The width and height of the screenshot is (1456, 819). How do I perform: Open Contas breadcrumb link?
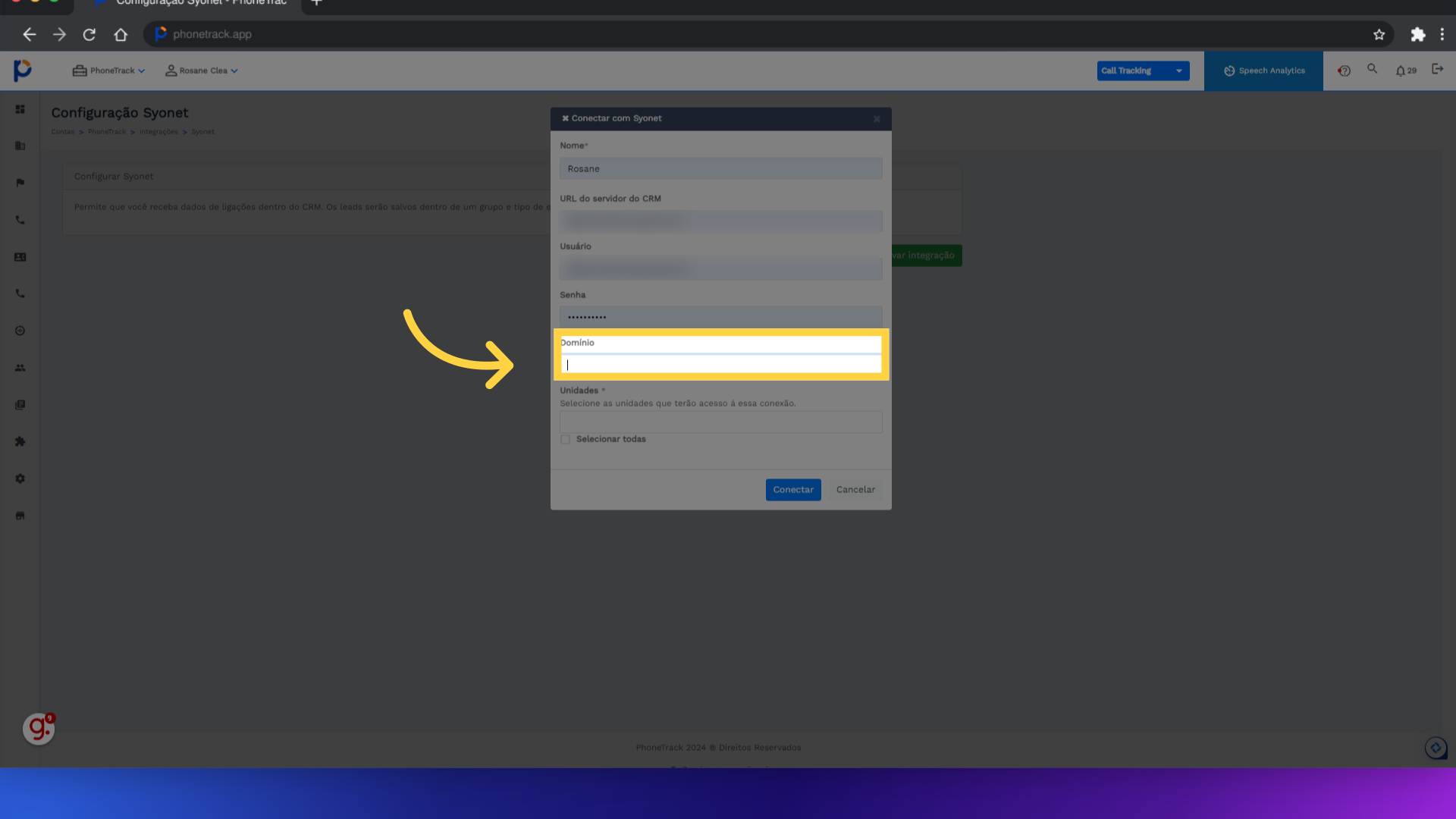pyautogui.click(x=63, y=132)
